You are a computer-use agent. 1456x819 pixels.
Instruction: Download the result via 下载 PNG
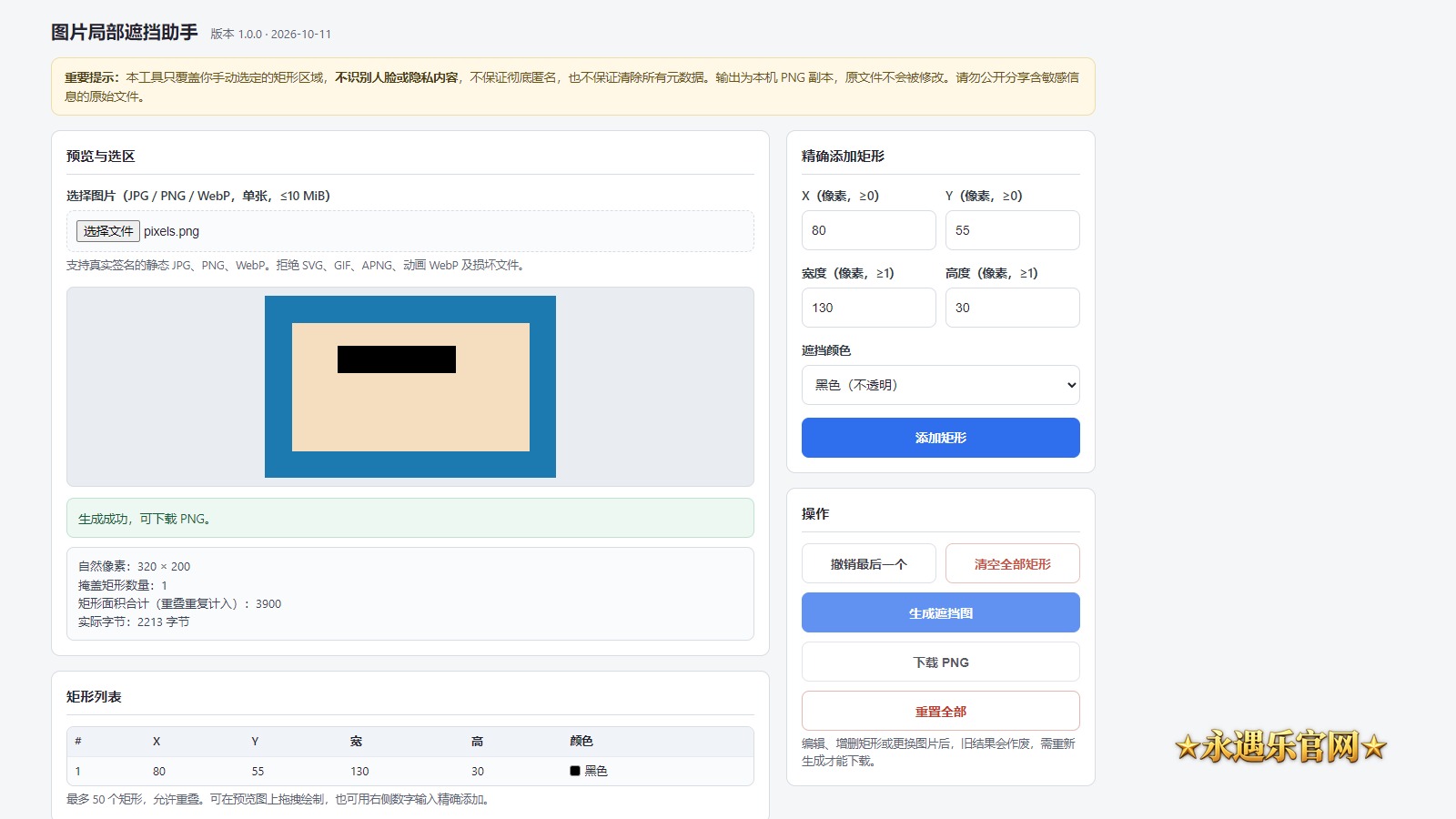(940, 662)
